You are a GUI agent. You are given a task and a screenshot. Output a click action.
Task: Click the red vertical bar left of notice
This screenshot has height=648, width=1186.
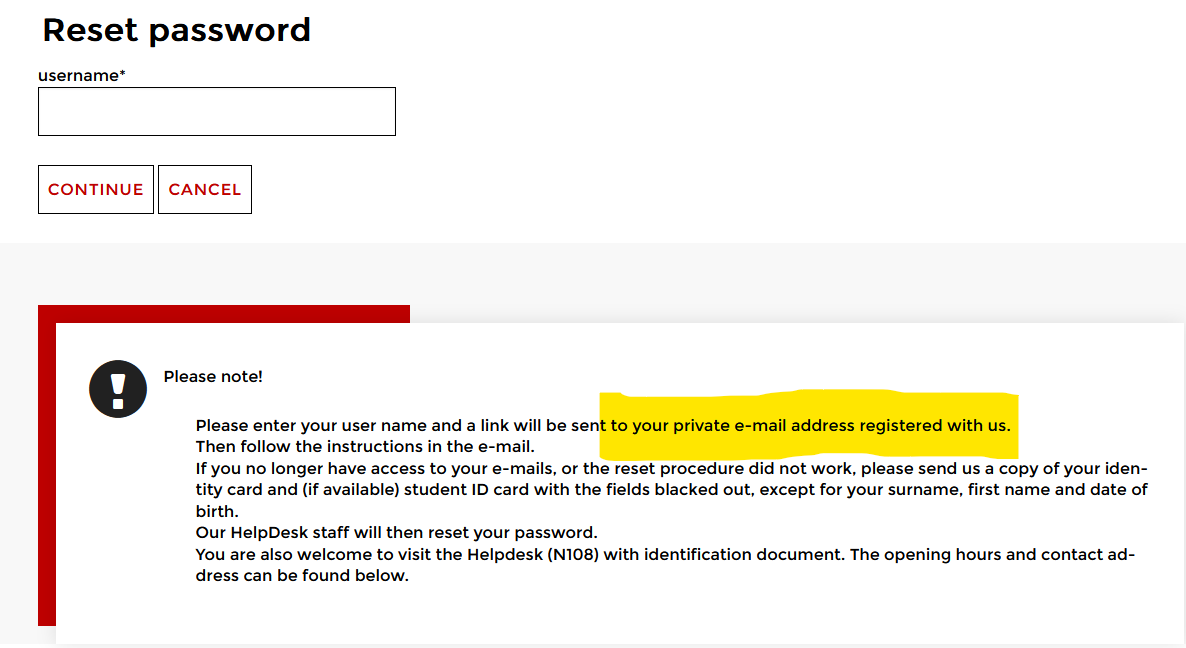coord(46,470)
